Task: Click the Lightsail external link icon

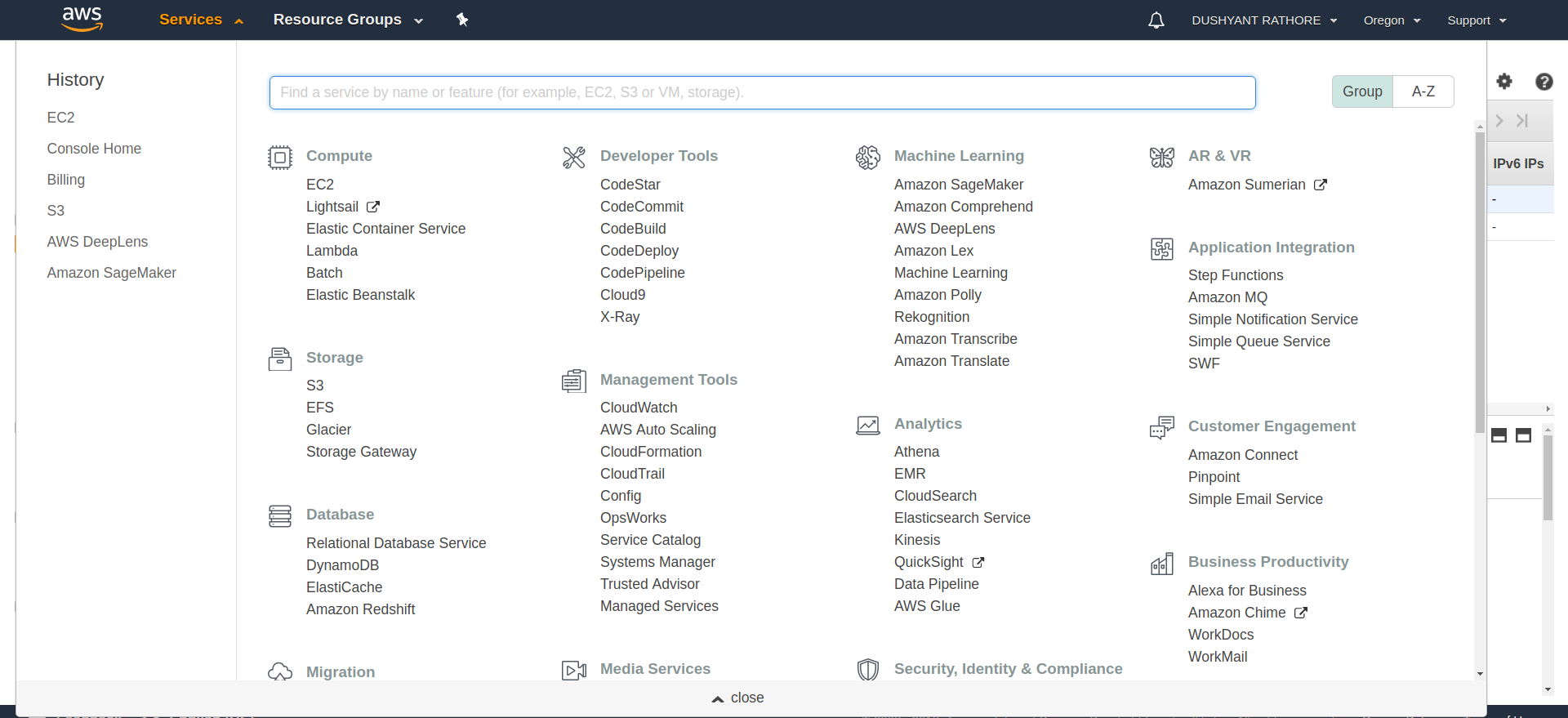Action: click(x=373, y=207)
